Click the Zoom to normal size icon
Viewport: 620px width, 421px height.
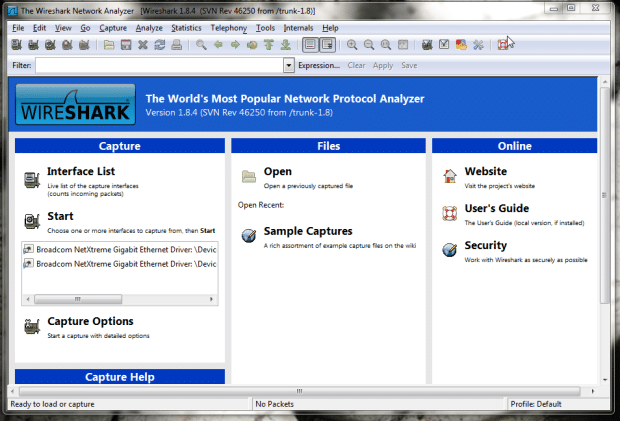386,45
